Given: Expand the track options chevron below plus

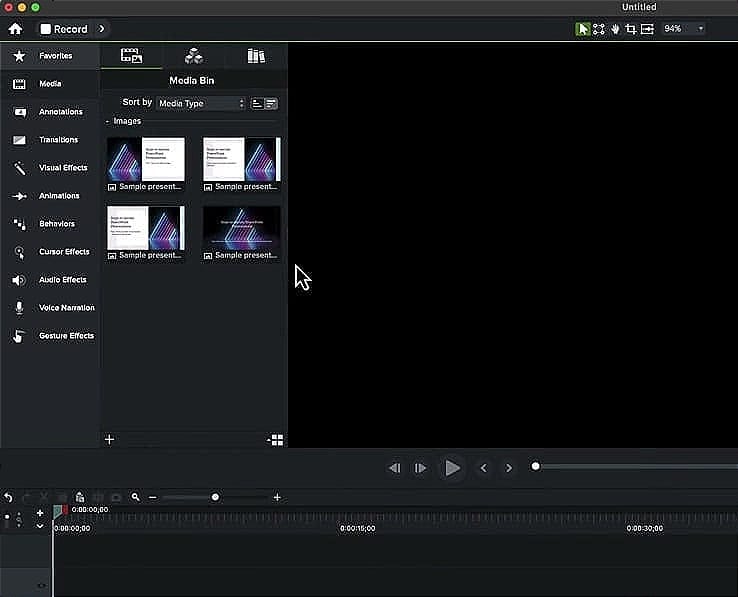Looking at the screenshot, I should pyautogui.click(x=40, y=526).
